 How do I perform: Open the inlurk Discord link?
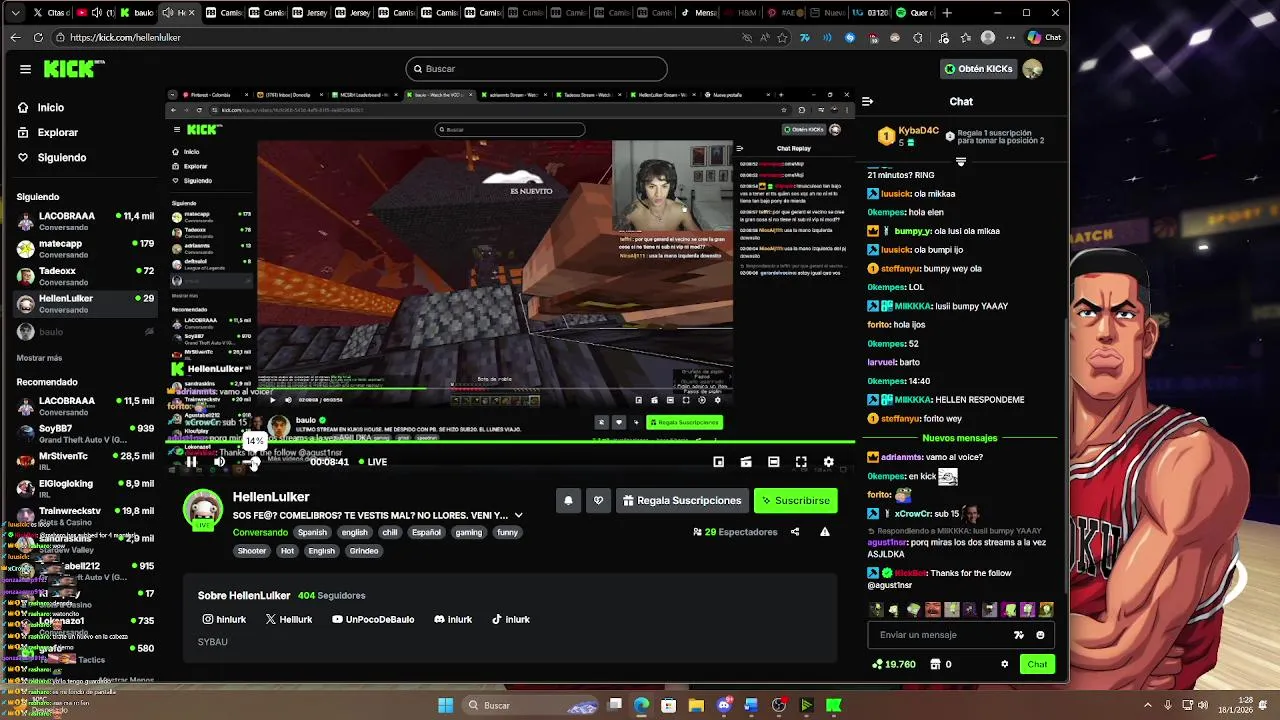pyautogui.click(x=453, y=619)
